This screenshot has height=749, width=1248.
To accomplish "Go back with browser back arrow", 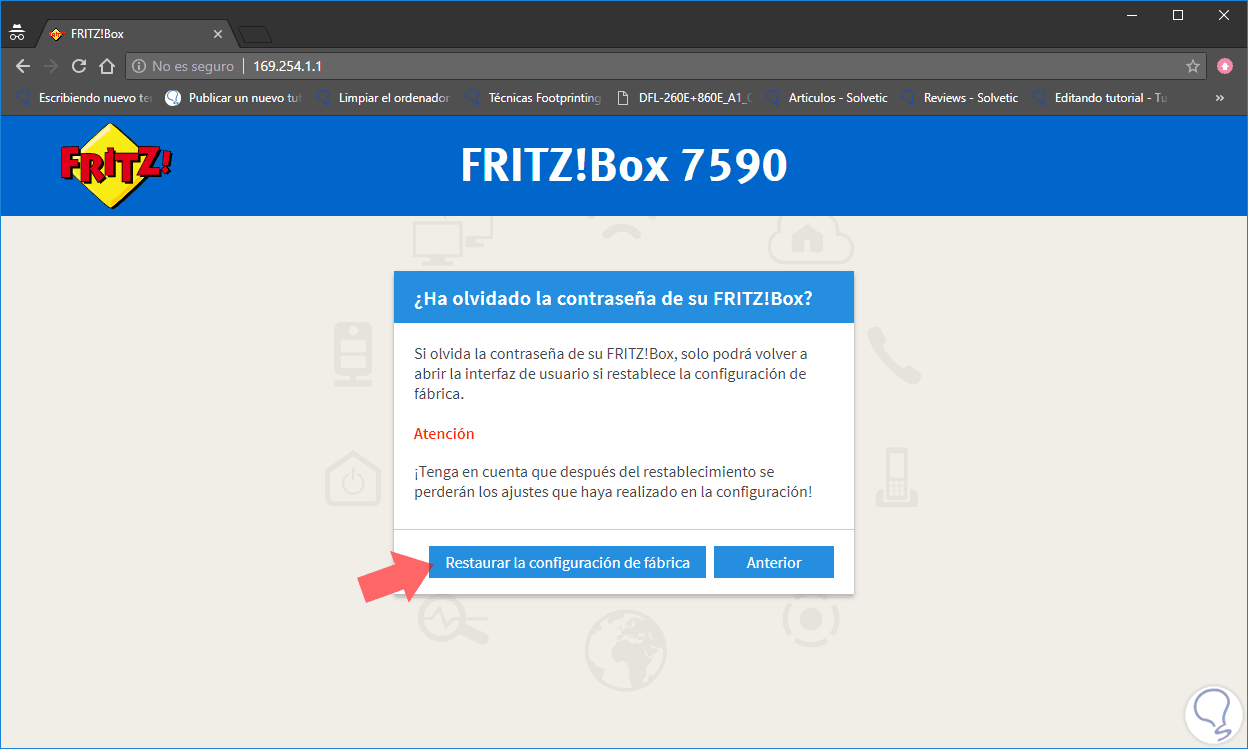I will click(23, 66).
